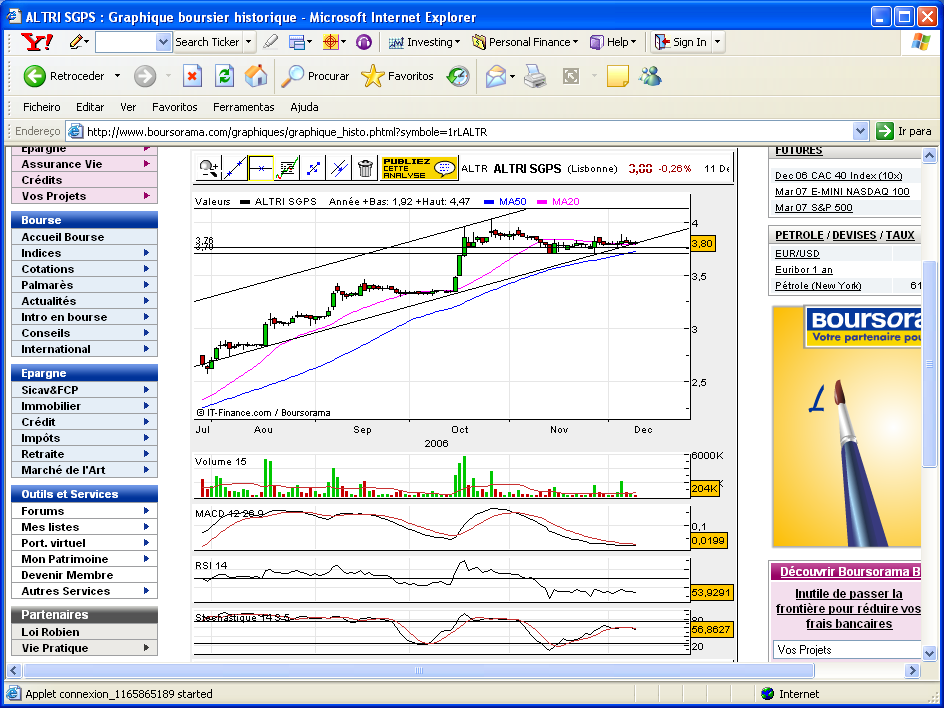Go to the home page via house icon
Viewport: 944px width, 708px height.
click(256, 76)
